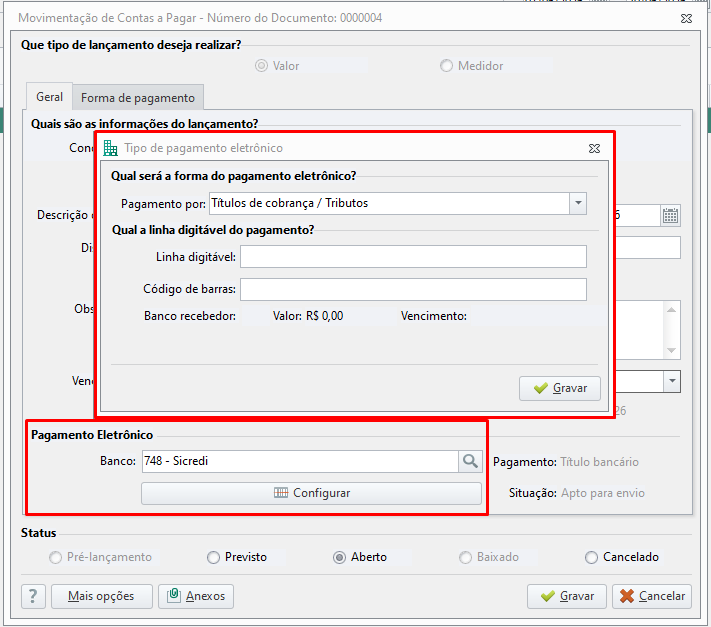
Task: Switch to Forma de pagamento tab
Action: tap(138, 97)
